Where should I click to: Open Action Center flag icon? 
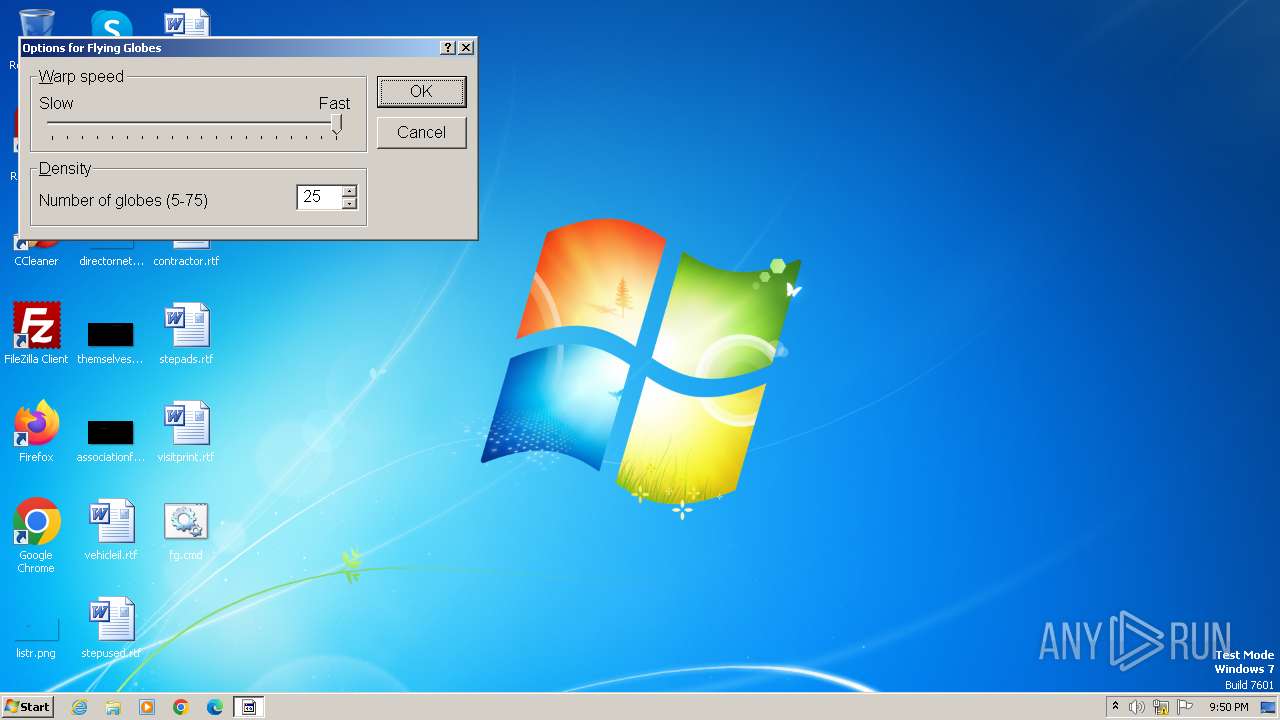pyautogui.click(x=1185, y=707)
